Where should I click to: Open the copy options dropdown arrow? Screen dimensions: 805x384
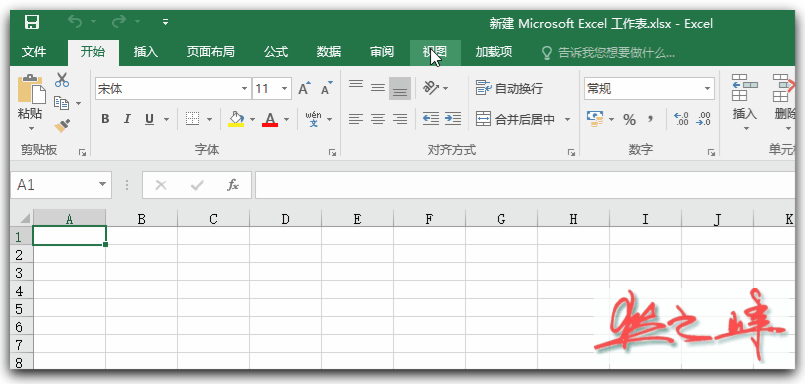tap(79, 103)
